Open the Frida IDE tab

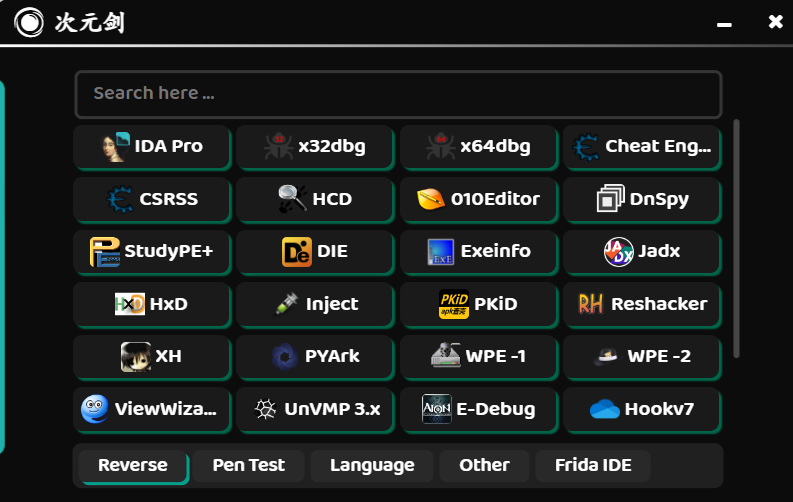click(593, 466)
